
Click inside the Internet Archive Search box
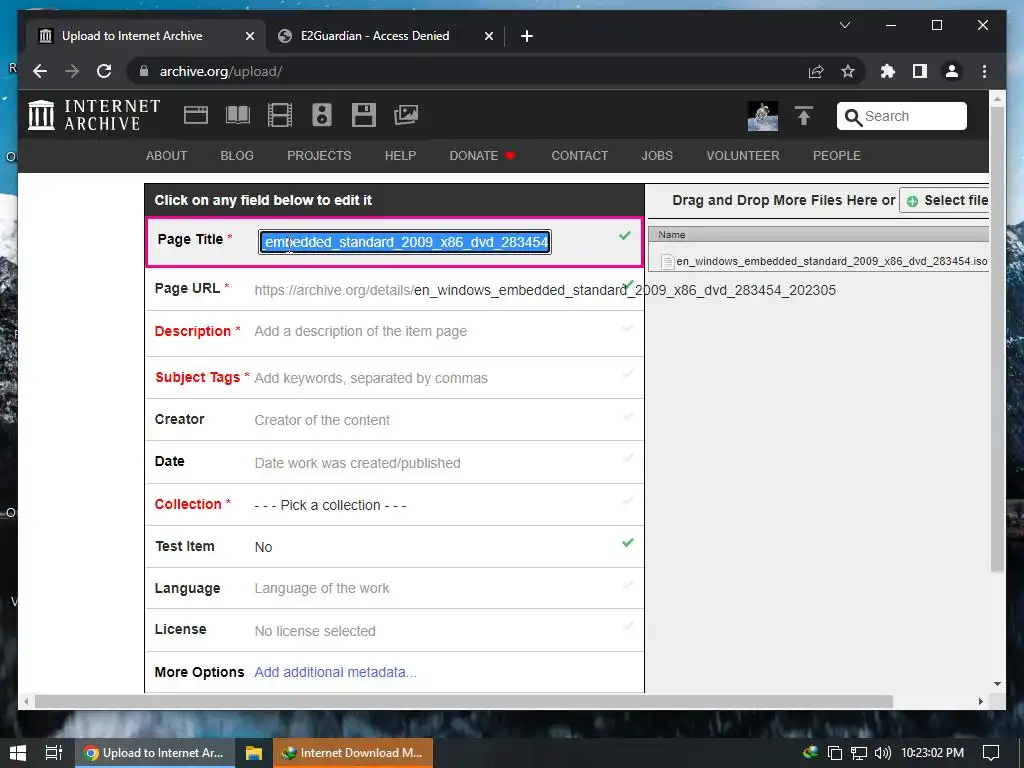(x=901, y=116)
